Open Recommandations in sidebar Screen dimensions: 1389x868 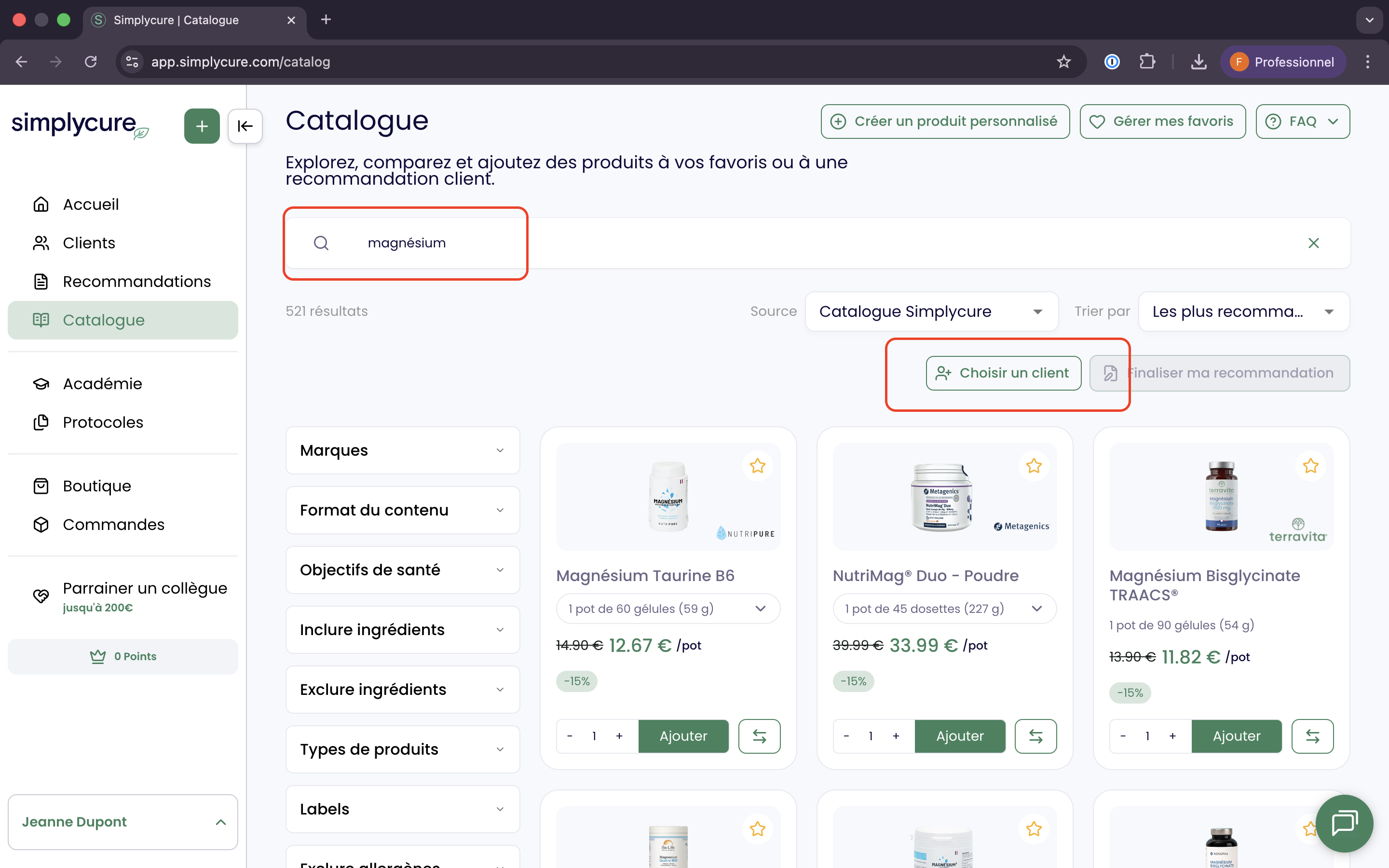click(123, 281)
